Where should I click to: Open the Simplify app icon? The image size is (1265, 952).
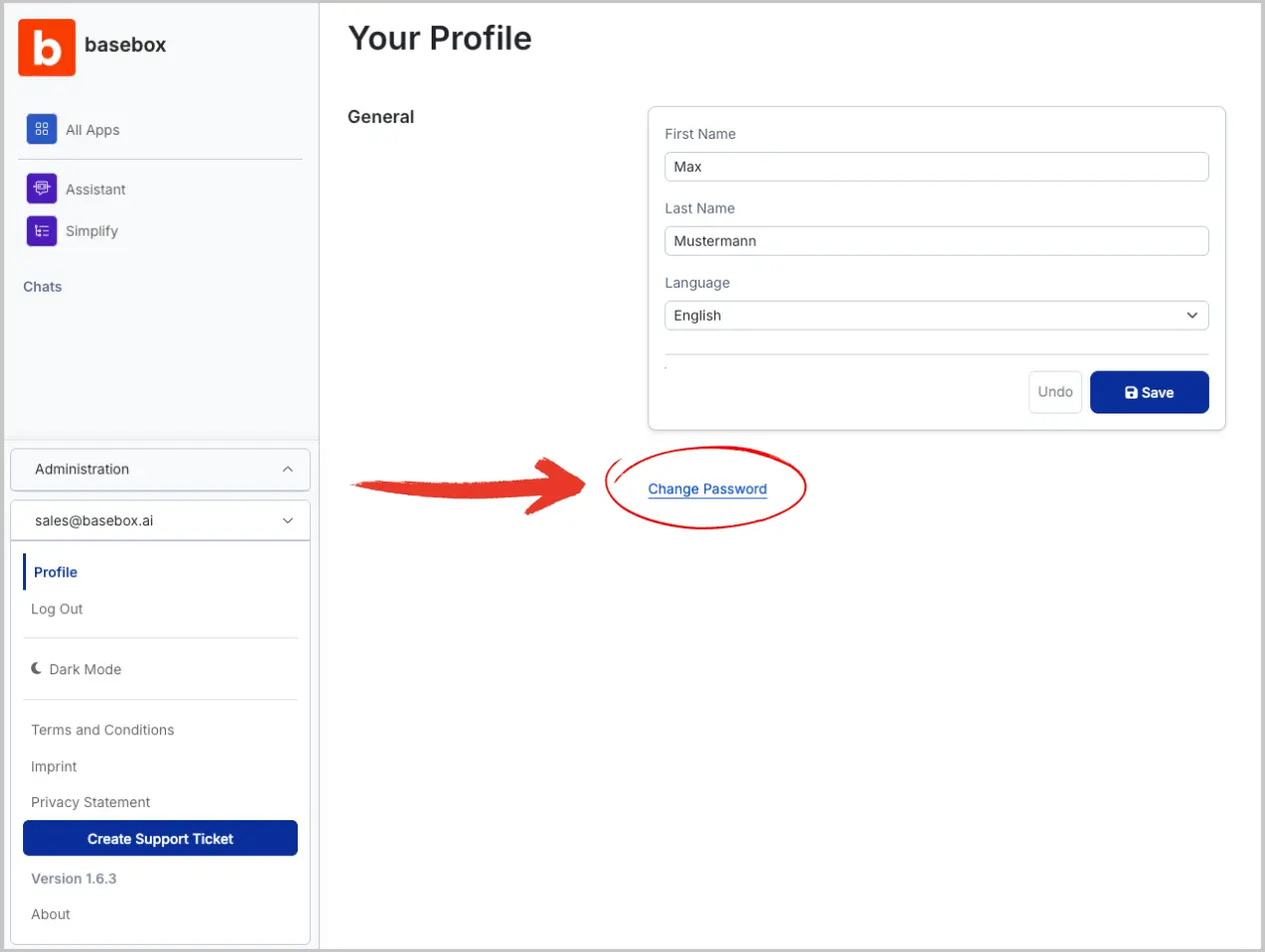click(42, 231)
